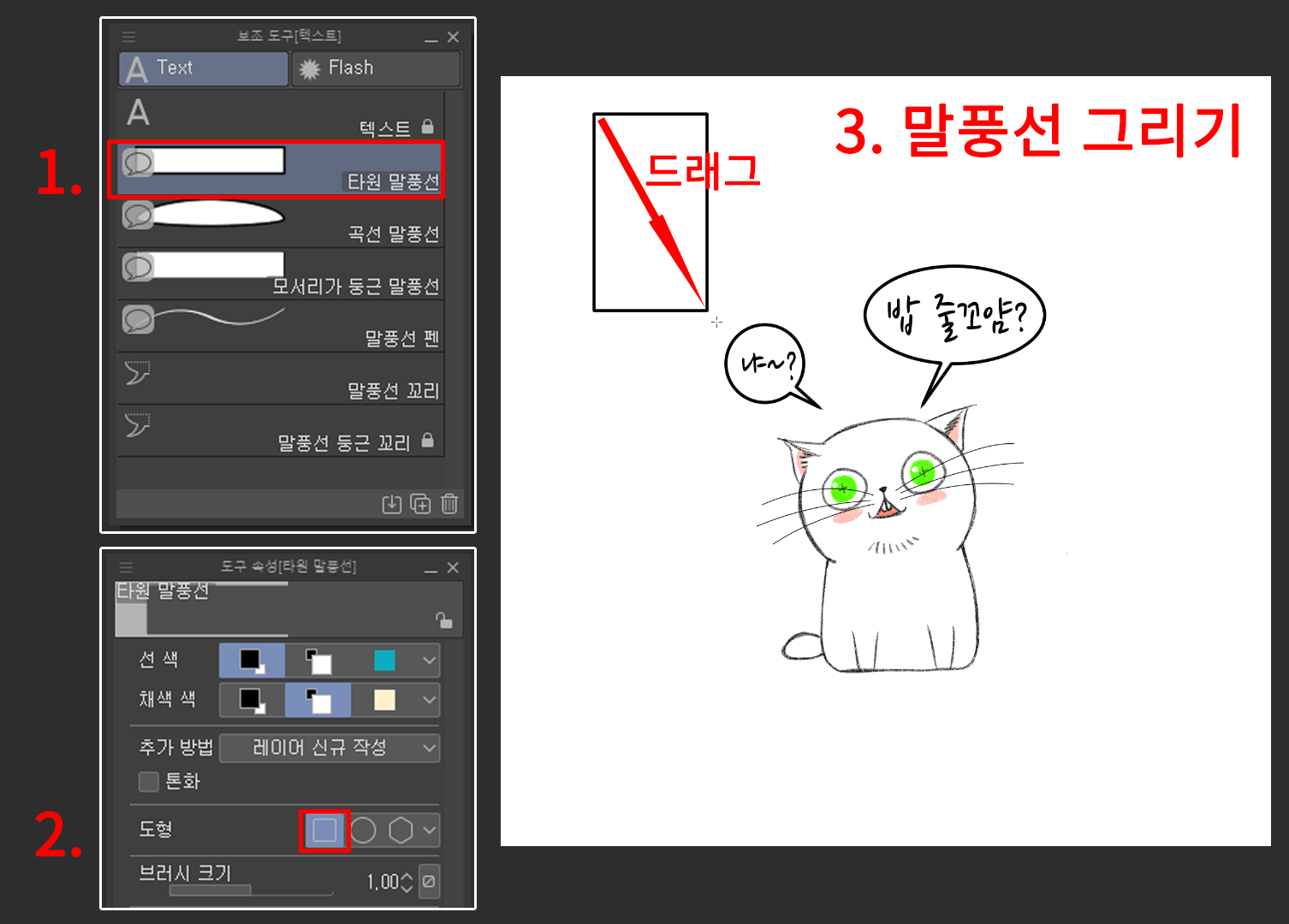Select the 말풍선 꼬리 sub tool
The width and height of the screenshot is (1289, 924).
[x=280, y=379]
